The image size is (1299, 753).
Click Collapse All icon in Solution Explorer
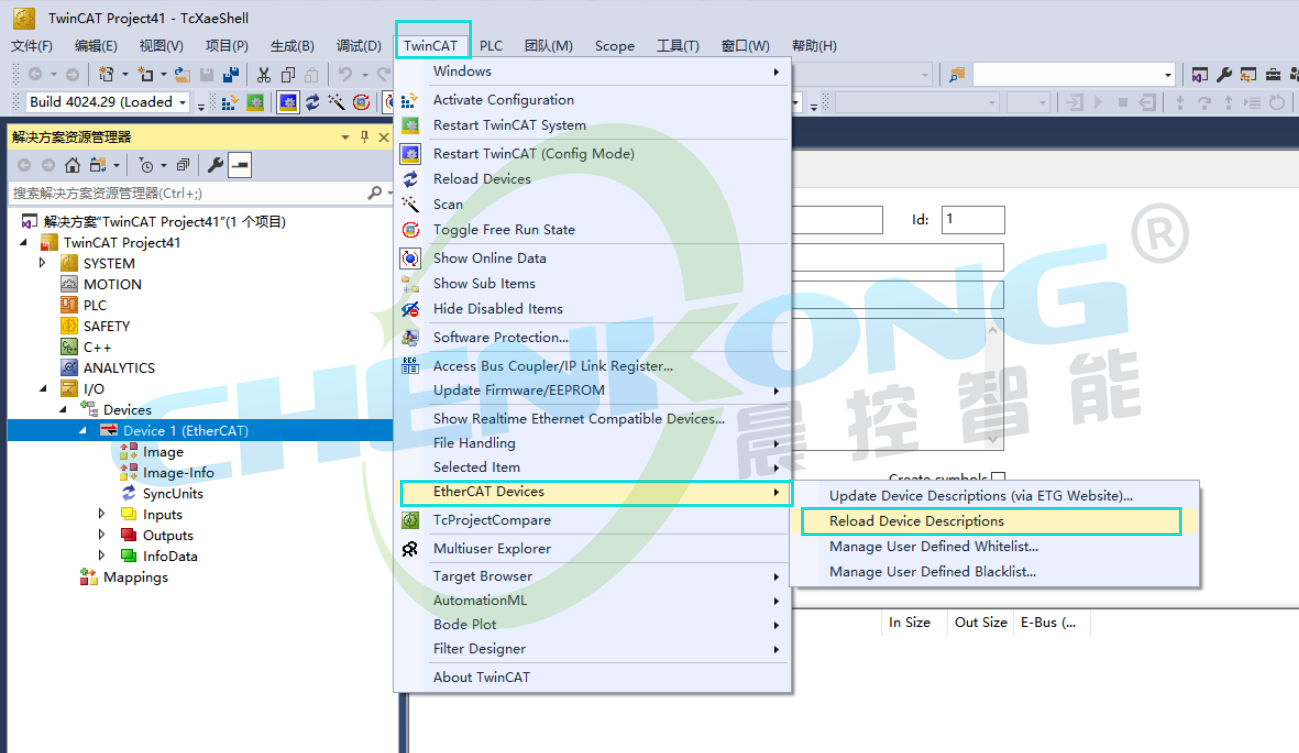coord(182,165)
